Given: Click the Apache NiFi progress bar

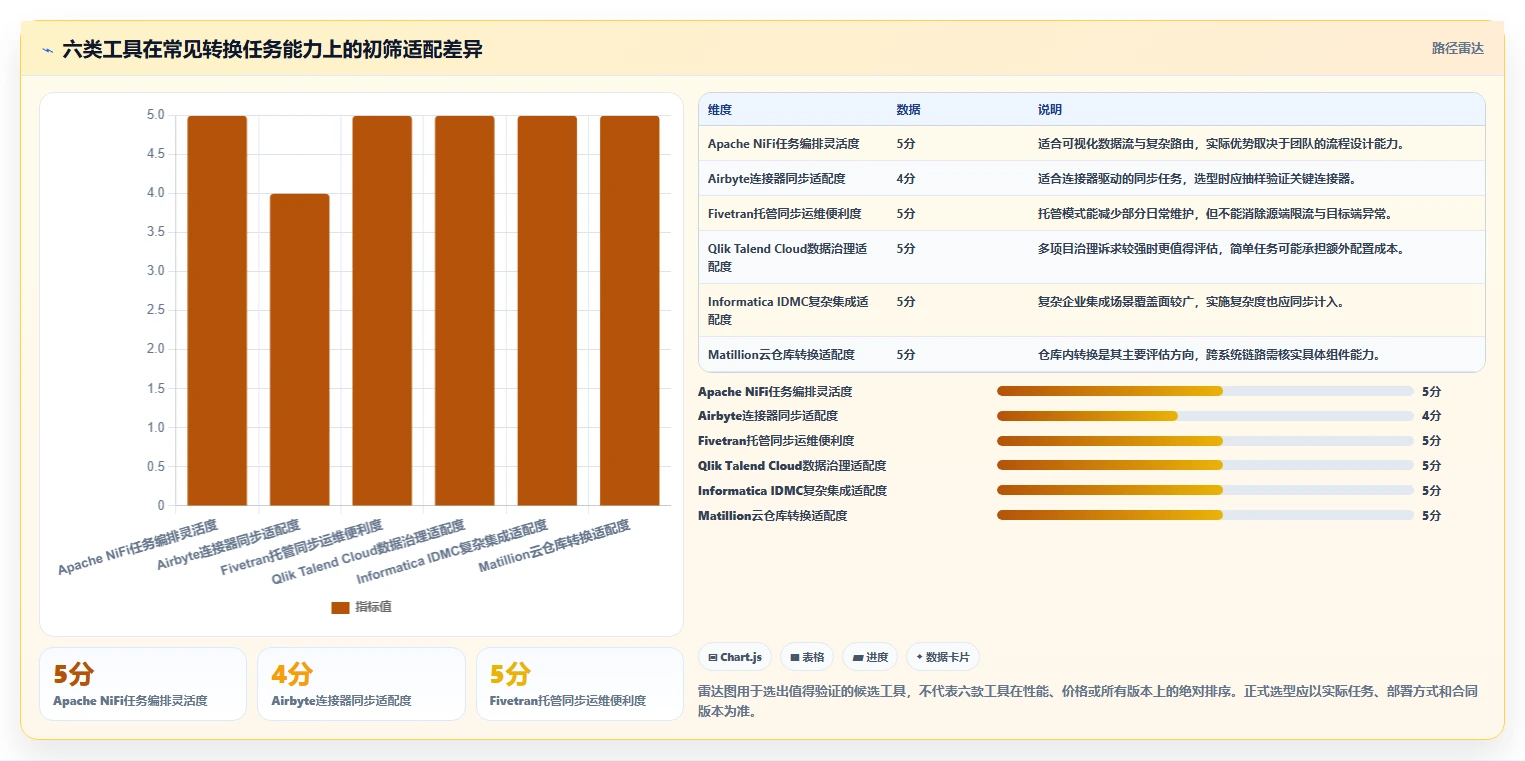Looking at the screenshot, I should tap(1205, 391).
